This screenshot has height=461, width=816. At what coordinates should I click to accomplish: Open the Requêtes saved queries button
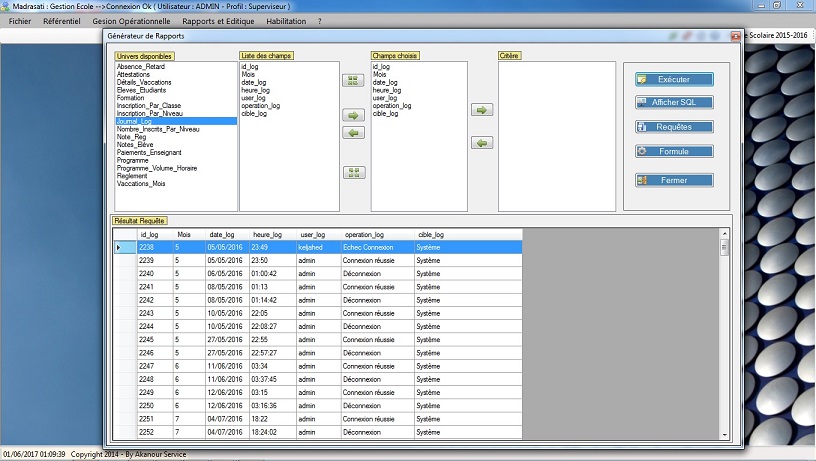[x=674, y=127]
